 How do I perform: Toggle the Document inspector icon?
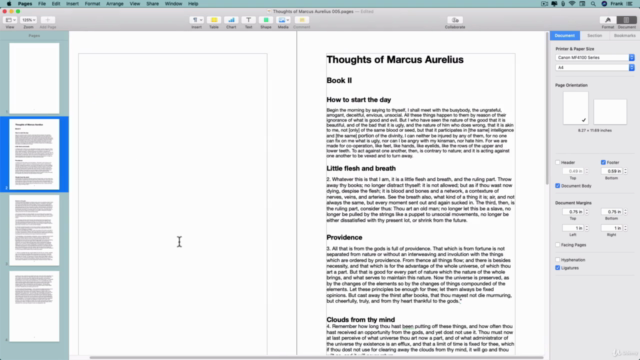627,20
